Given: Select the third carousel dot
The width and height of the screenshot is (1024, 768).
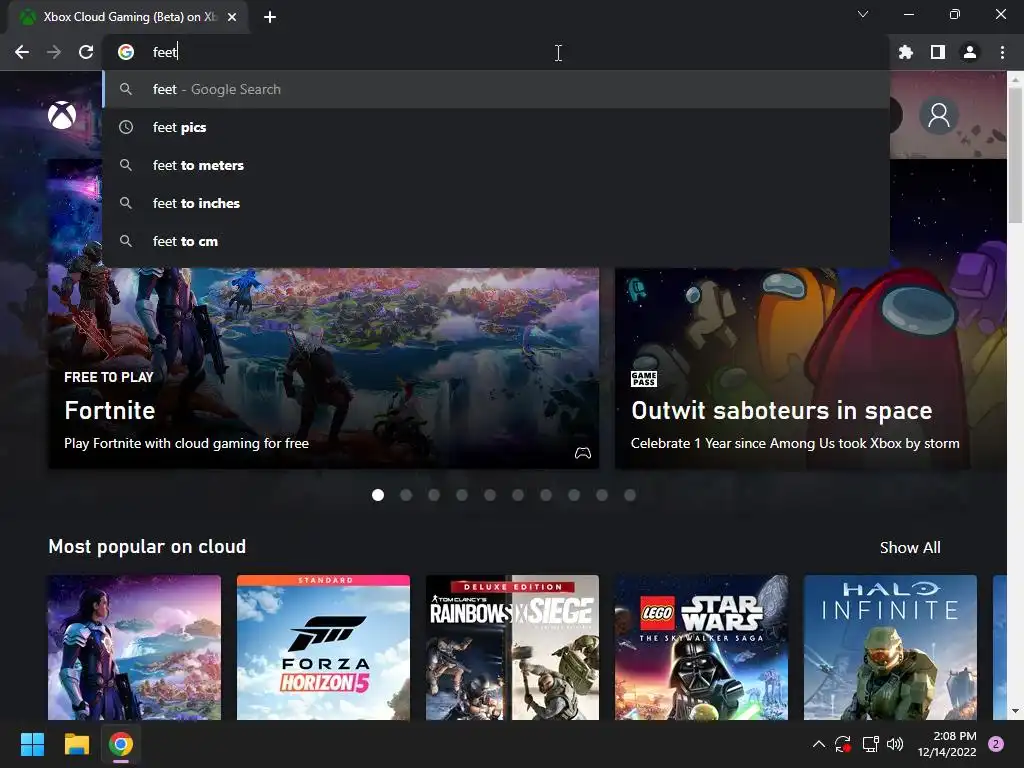Looking at the screenshot, I should [x=434, y=495].
